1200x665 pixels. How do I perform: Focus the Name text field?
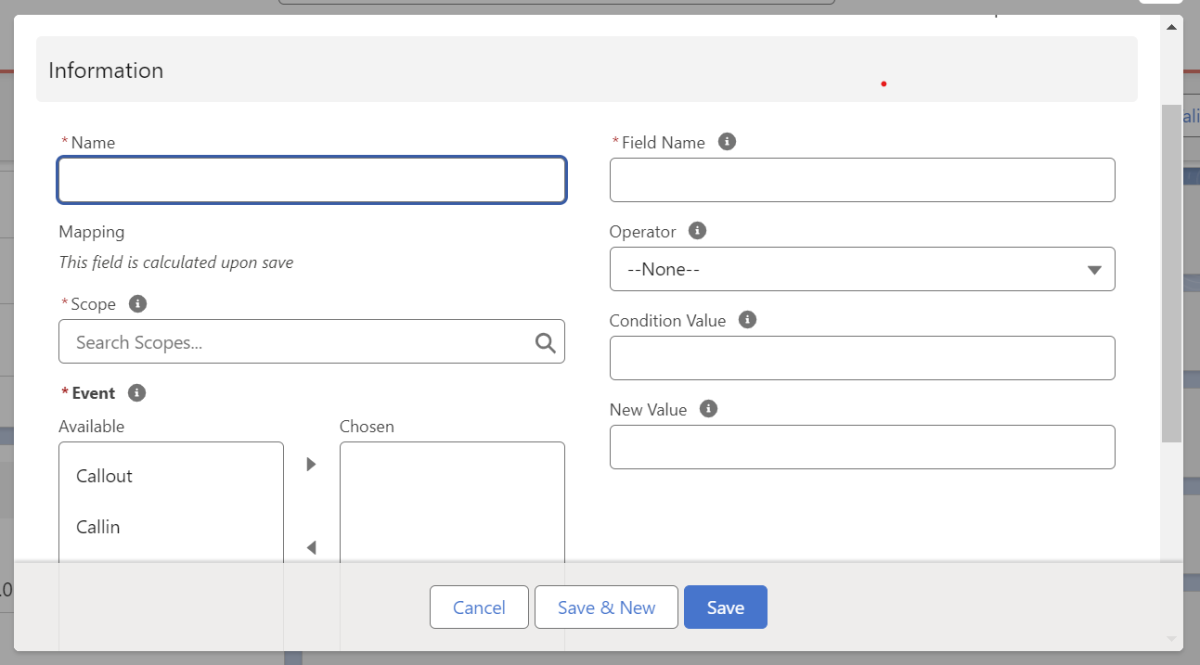coord(312,180)
